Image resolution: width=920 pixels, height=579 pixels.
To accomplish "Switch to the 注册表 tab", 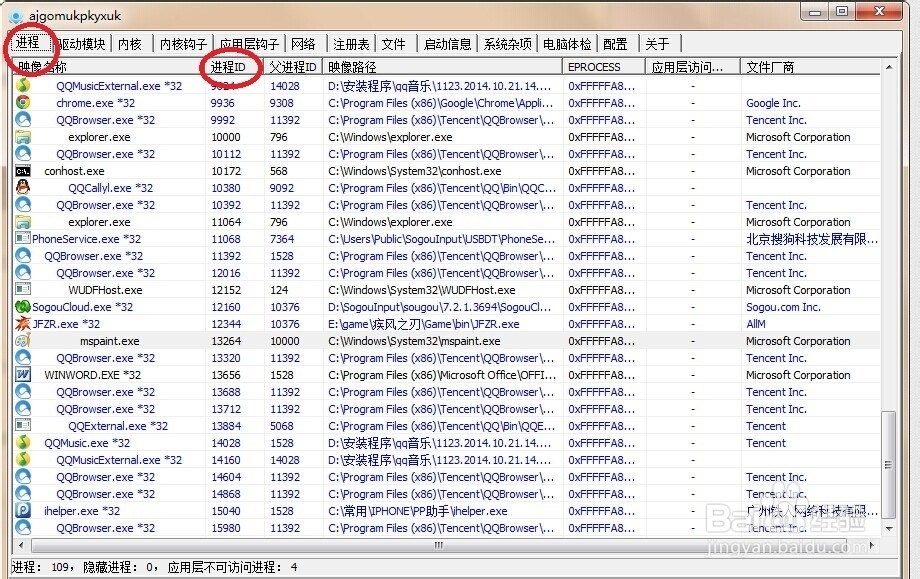I will 351,44.
